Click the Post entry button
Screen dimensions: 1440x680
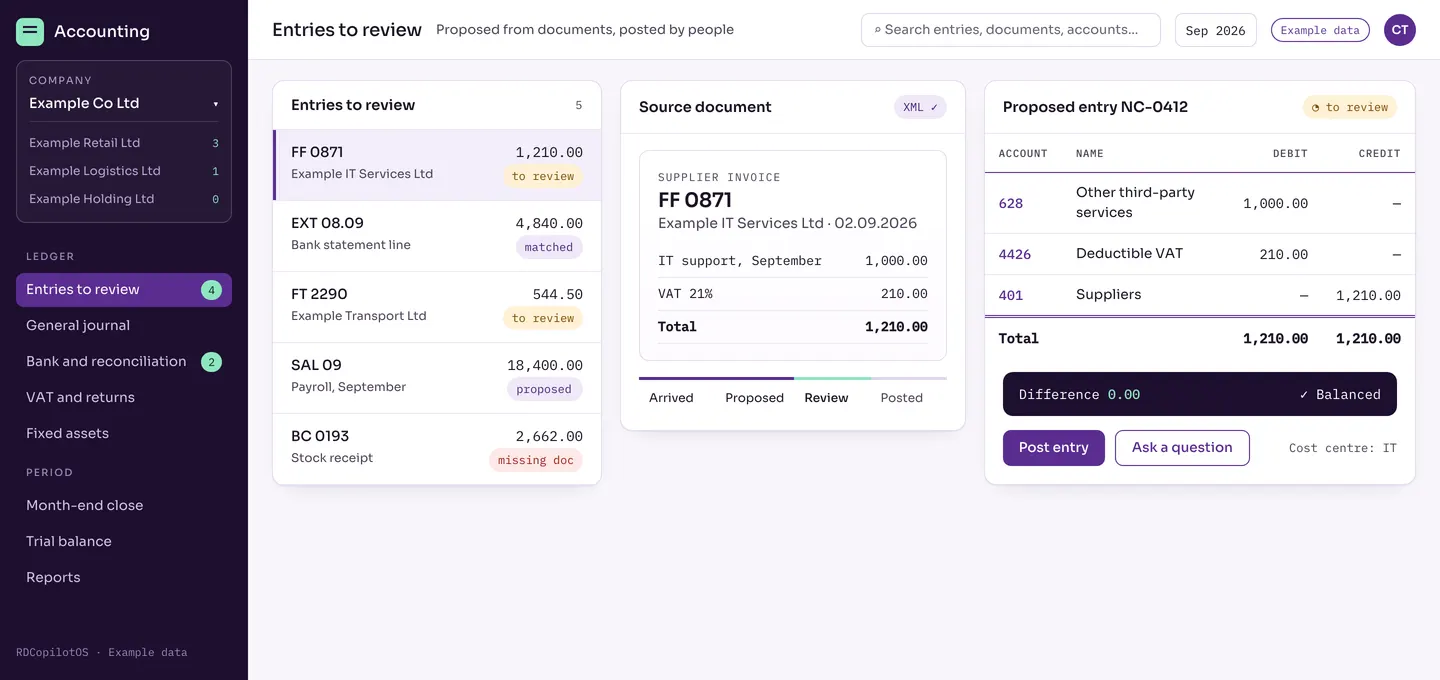1054,448
